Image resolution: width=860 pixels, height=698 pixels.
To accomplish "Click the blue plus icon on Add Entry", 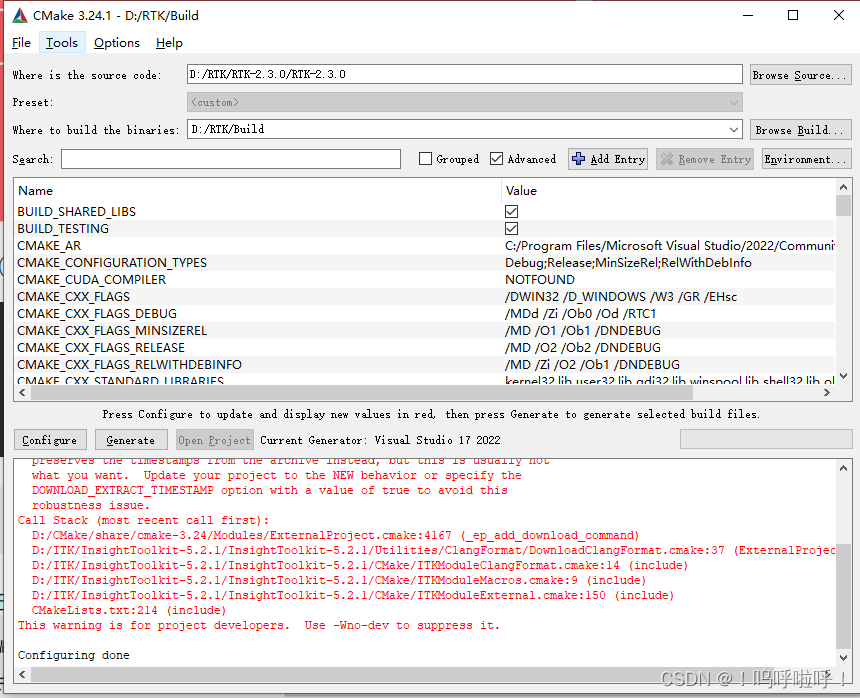I will [x=580, y=158].
